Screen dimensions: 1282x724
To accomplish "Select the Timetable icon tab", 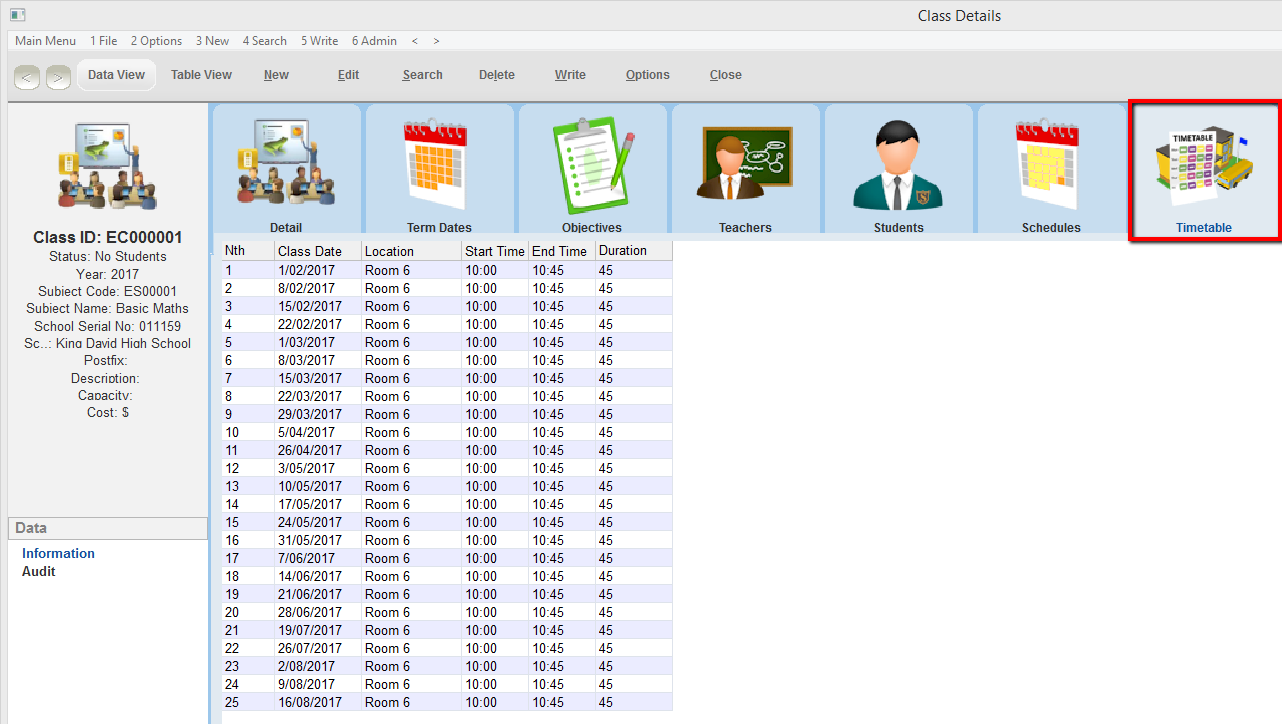I will coord(1204,170).
